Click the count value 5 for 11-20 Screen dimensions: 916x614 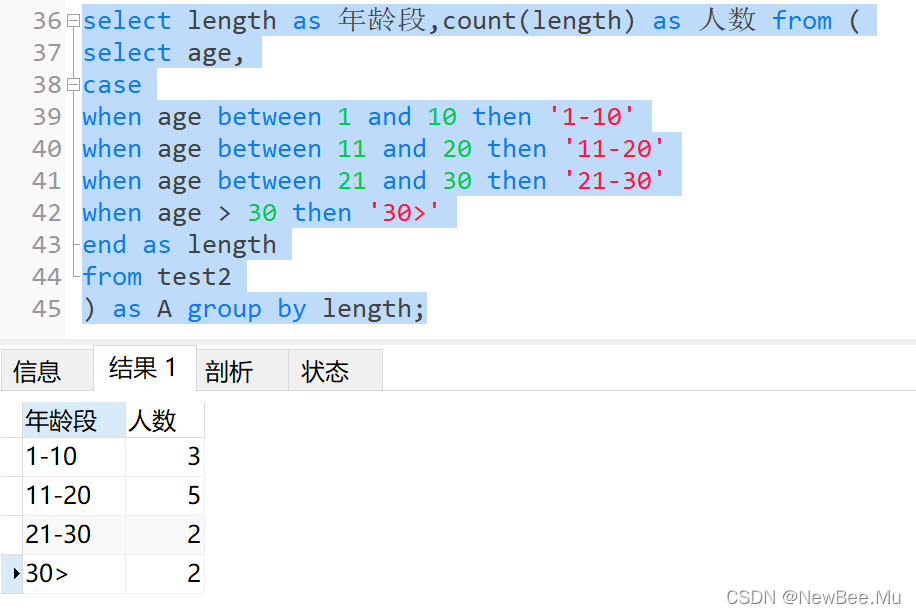click(165, 495)
